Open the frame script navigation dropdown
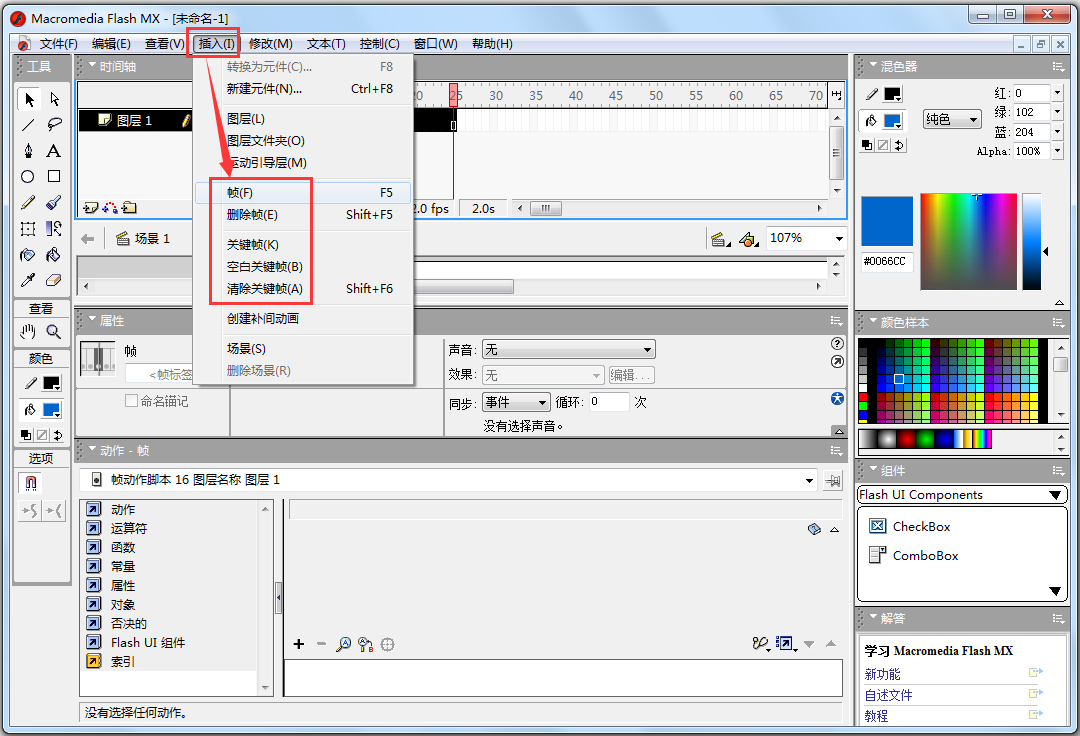This screenshot has width=1080, height=736. click(x=809, y=481)
